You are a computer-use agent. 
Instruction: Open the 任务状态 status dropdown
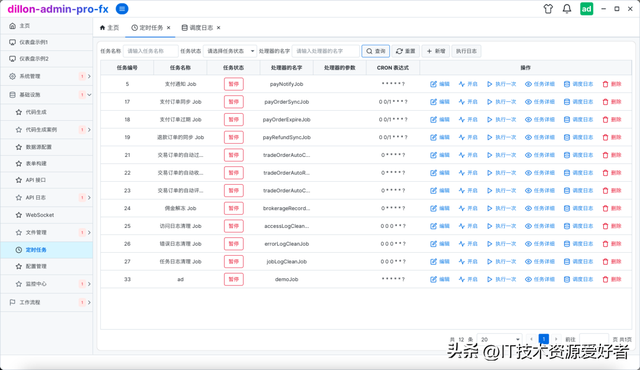point(230,51)
